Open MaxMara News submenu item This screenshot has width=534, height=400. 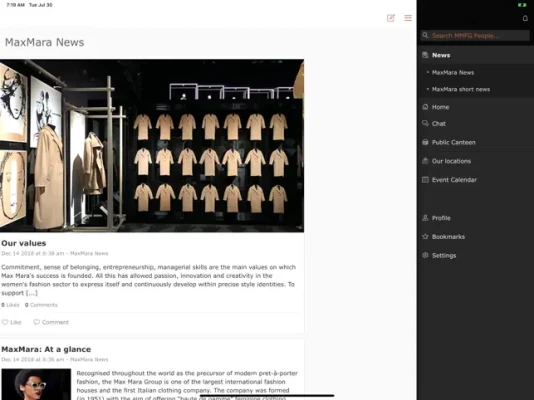click(x=453, y=73)
